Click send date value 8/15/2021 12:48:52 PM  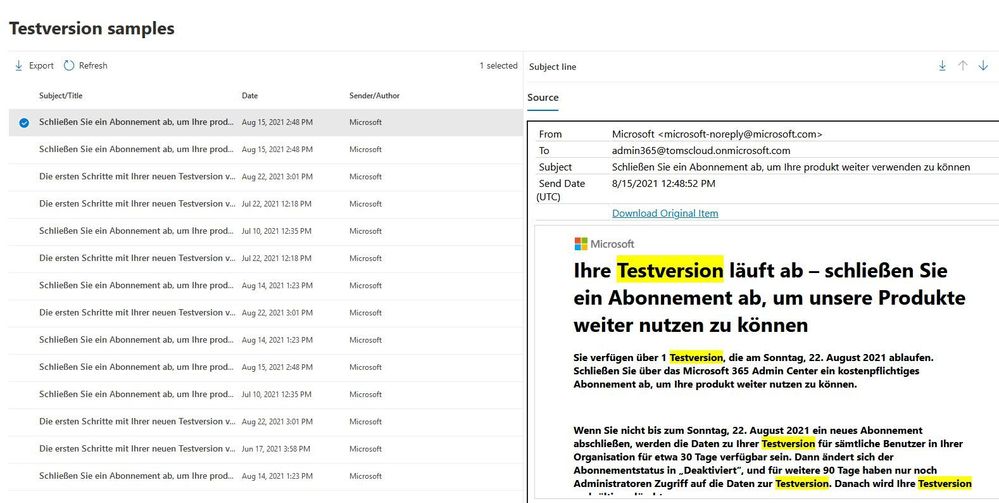pyautogui.click(x=663, y=184)
